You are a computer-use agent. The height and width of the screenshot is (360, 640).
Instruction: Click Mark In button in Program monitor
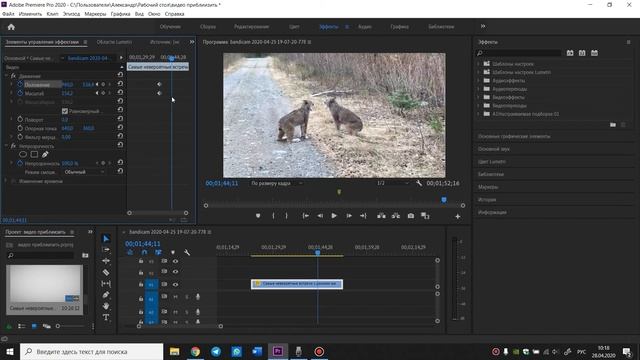point(273,216)
